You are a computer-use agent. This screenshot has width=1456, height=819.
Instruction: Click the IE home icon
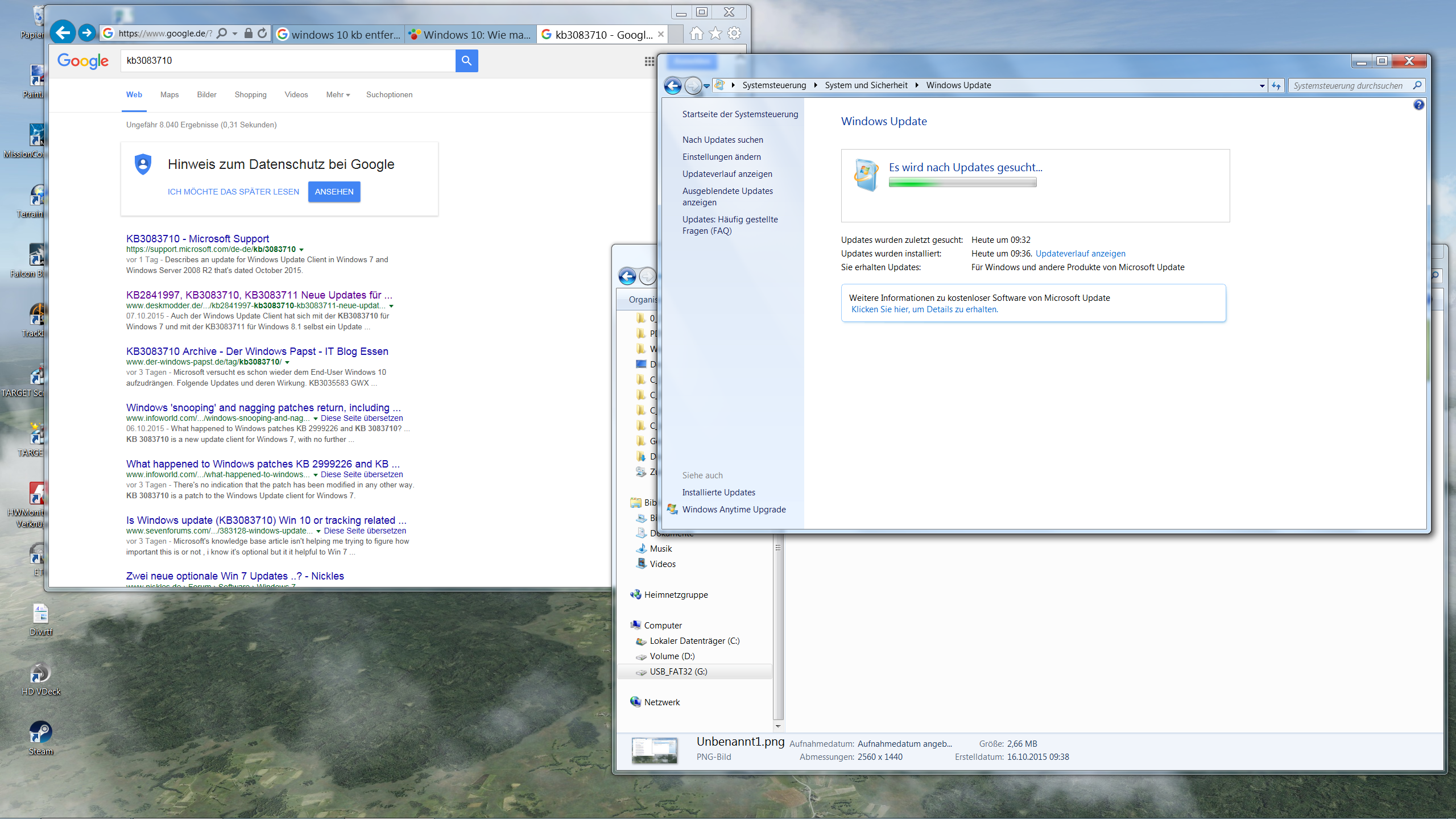696,34
